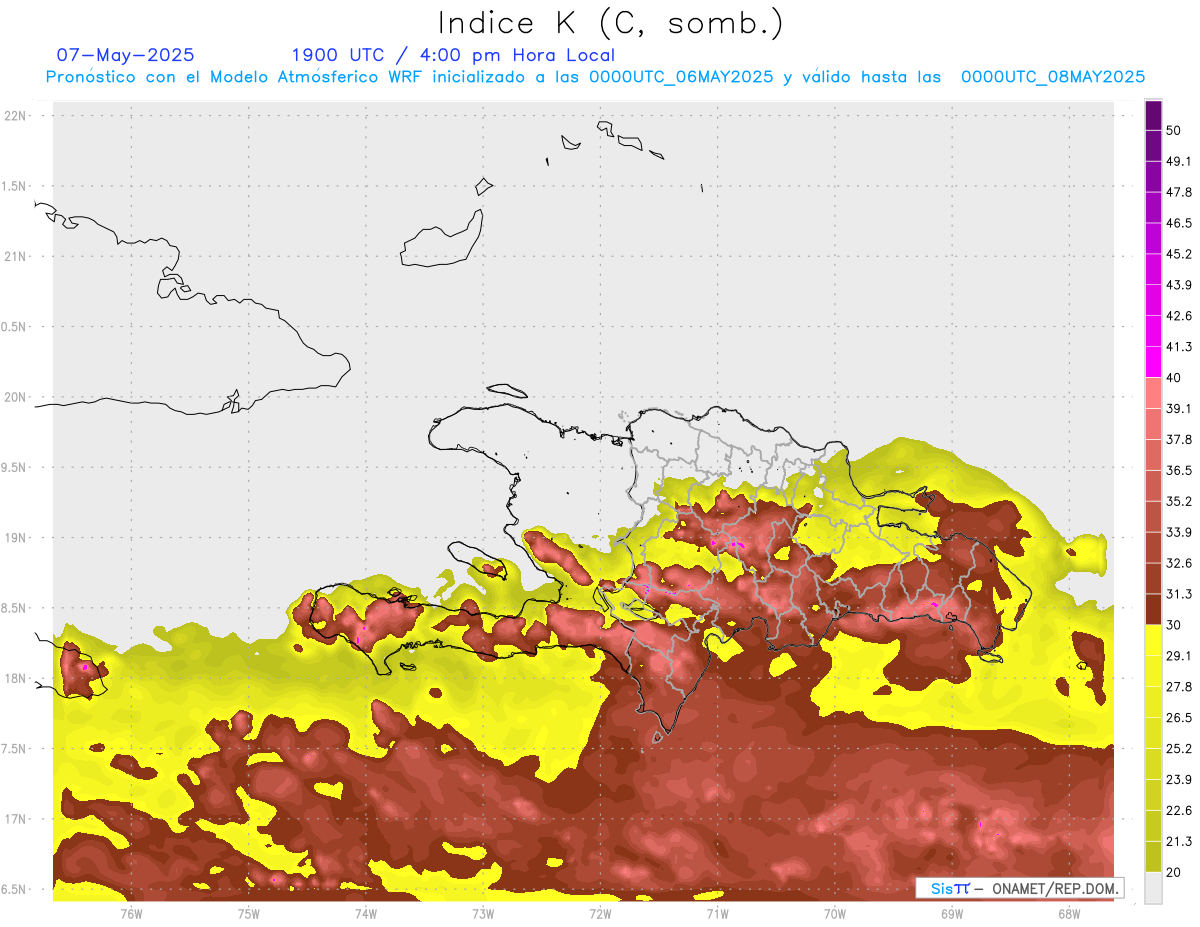Screen dimensions: 1200x927
Task: Click the '22N' latitude label
Action: tap(14, 116)
